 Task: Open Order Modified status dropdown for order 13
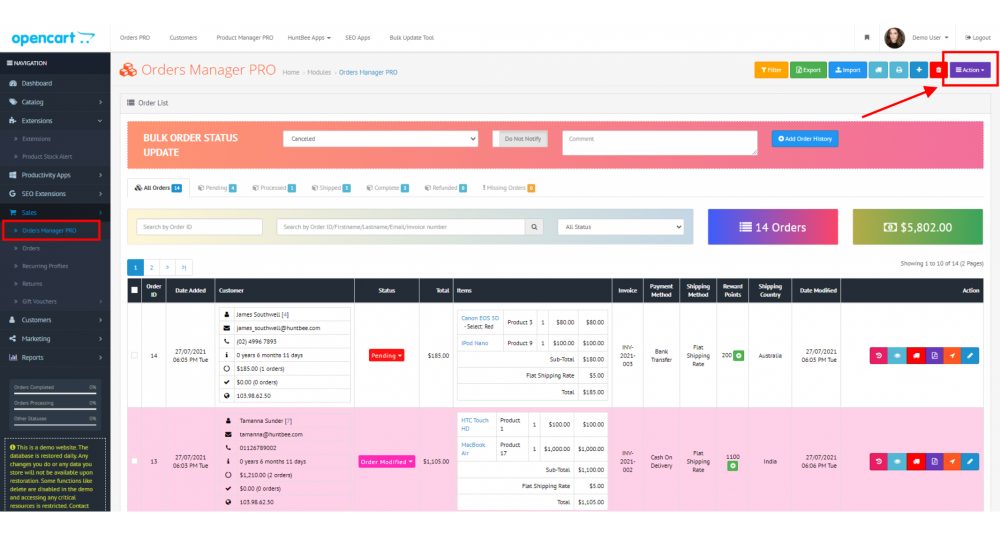click(x=386, y=462)
